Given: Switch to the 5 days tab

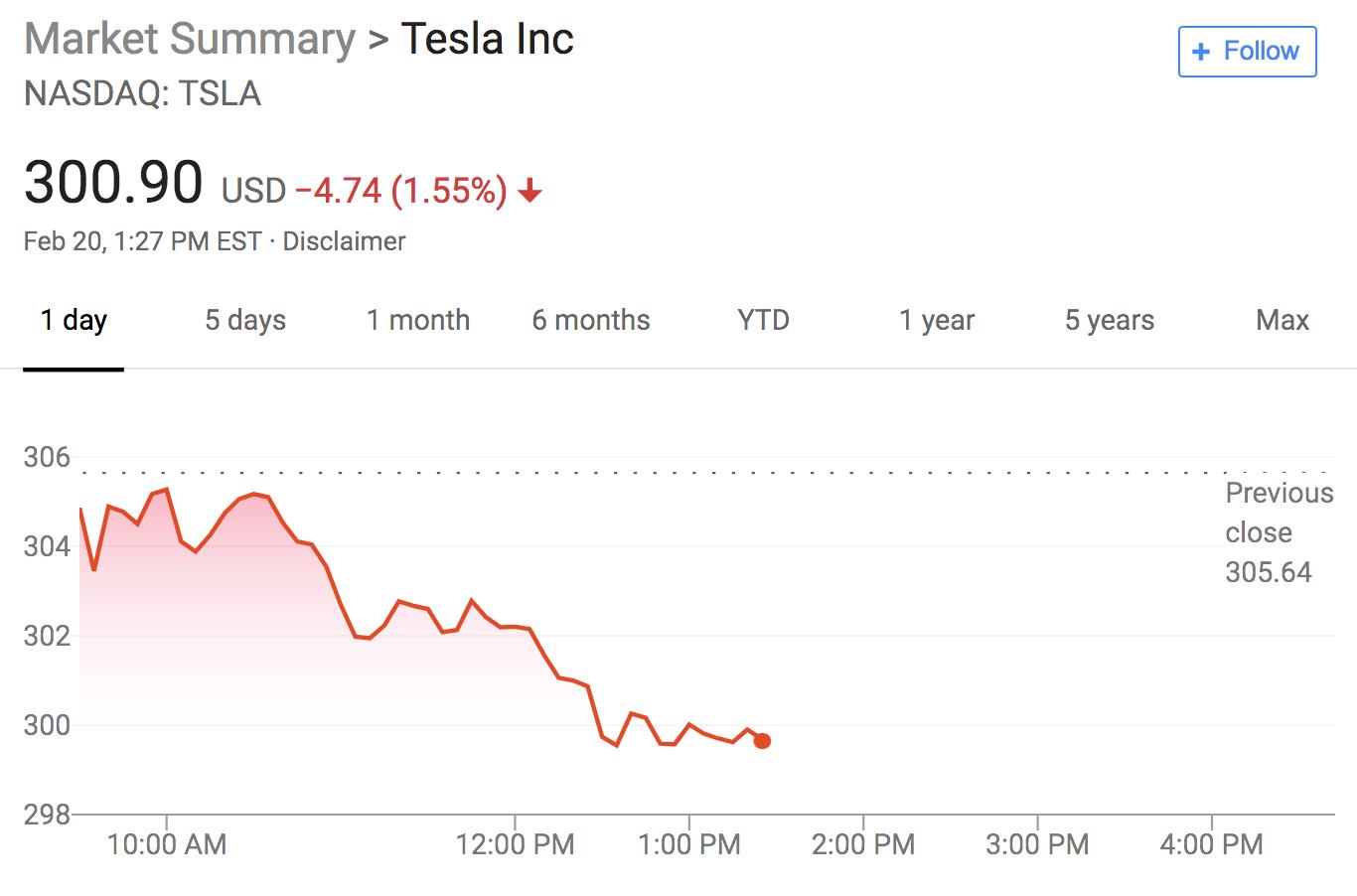Looking at the screenshot, I should pyautogui.click(x=245, y=321).
